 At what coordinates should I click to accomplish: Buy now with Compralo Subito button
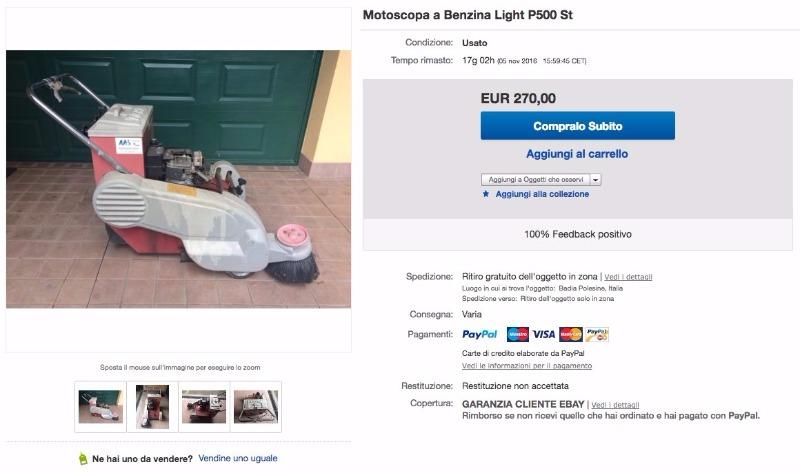(578, 126)
